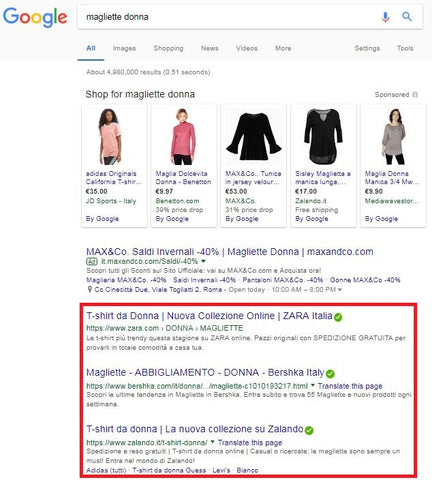Open dropdown arrow after the bershka.com URL
Viewport: 432px width, 480px height.
click(313, 385)
